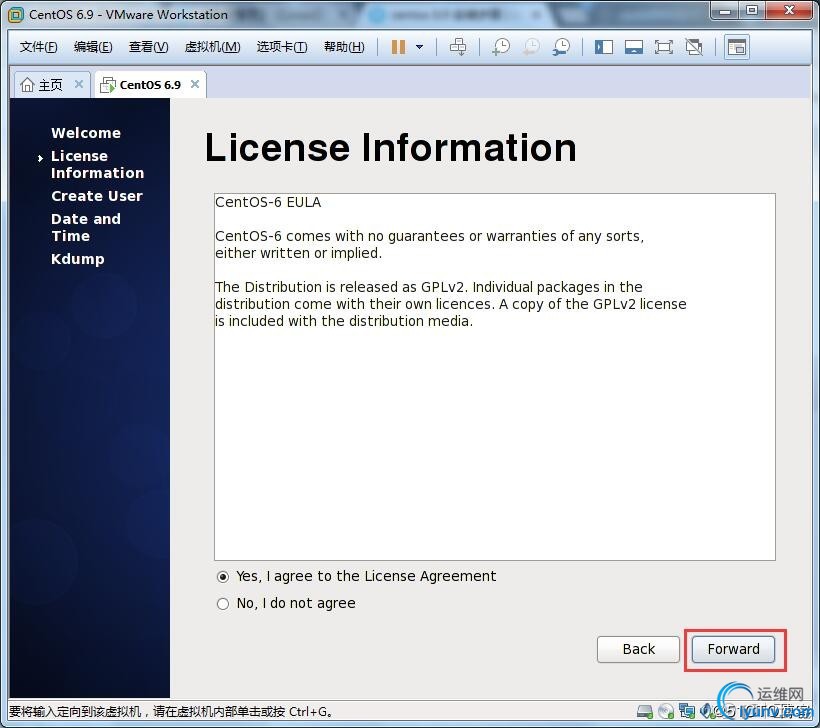The height and width of the screenshot is (728, 820).
Task: Click Kdump in the sidebar
Action: tap(77, 259)
